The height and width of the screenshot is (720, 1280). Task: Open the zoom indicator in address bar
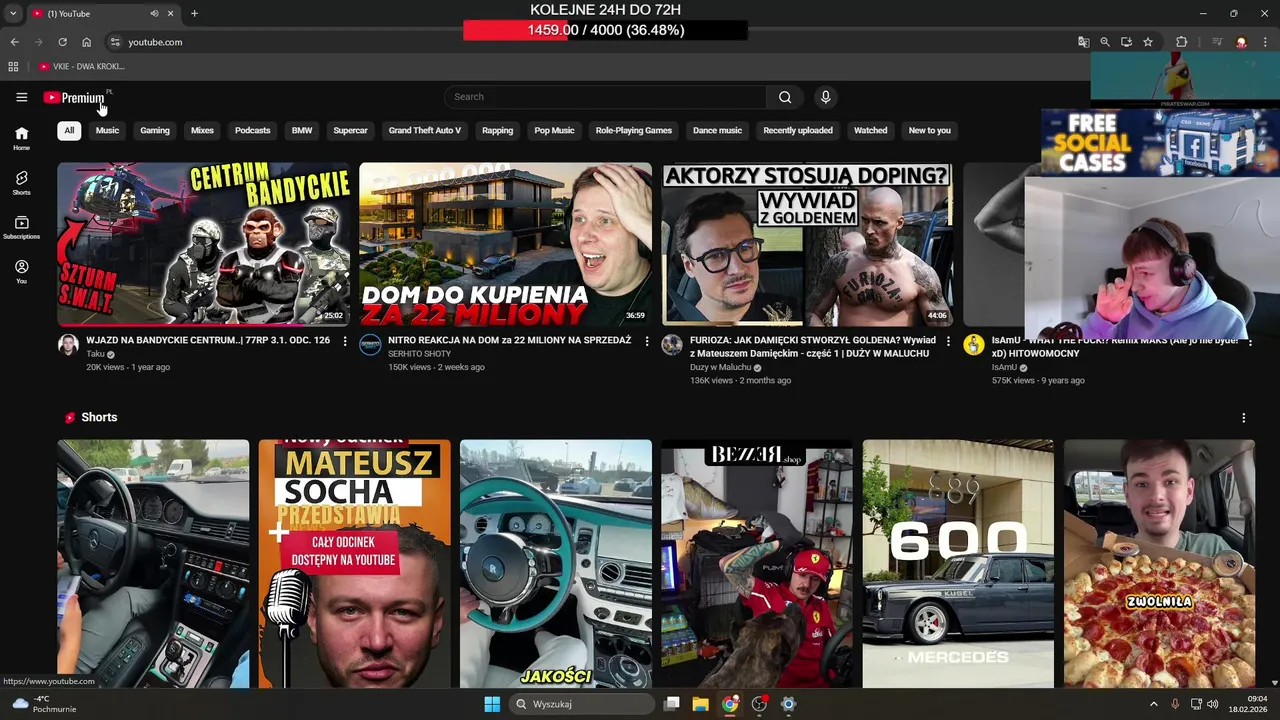click(x=1105, y=42)
